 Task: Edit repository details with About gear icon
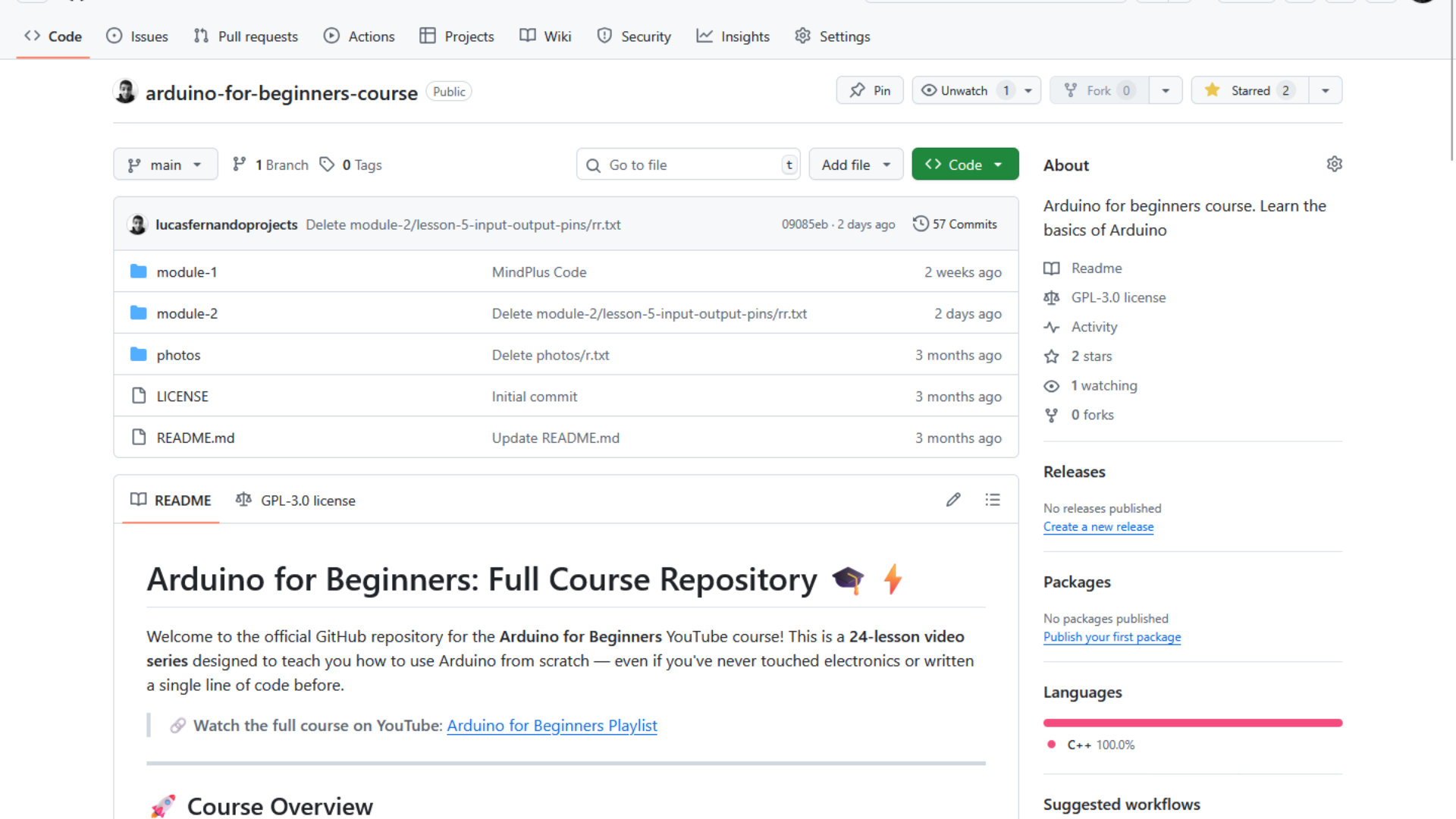point(1334,165)
